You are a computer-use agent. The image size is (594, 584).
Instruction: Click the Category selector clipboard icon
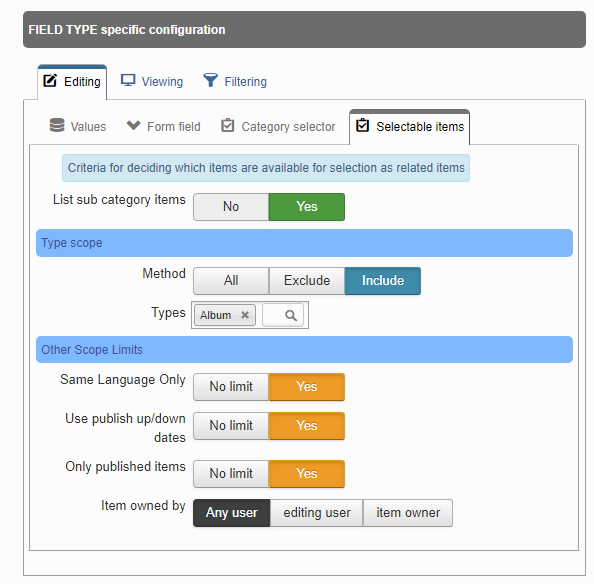click(x=227, y=125)
